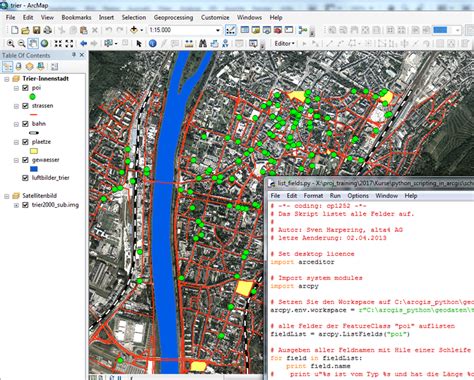The image size is (474, 380).
Task: Select the Select Elements arrow tool
Action: coord(139,43)
